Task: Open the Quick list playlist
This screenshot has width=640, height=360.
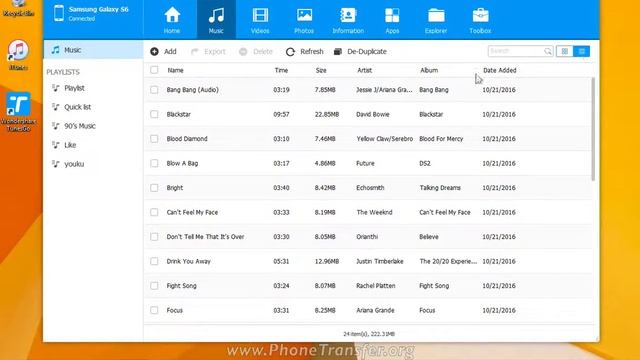Action: point(78,107)
